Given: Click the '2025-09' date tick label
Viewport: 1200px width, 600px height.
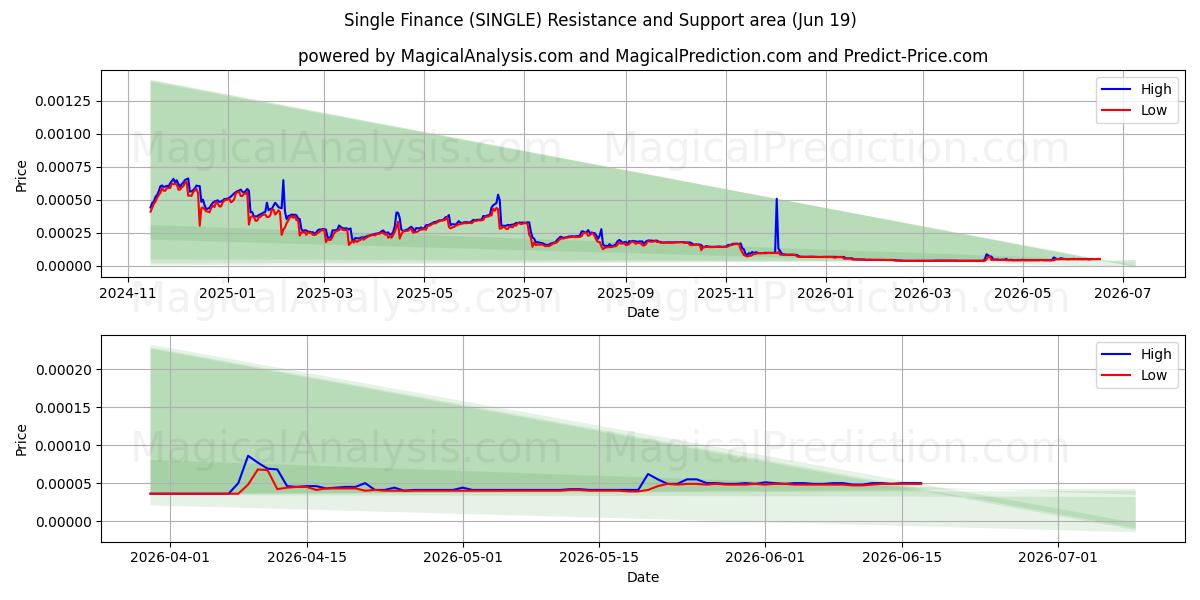Looking at the screenshot, I should pyautogui.click(x=626, y=293).
